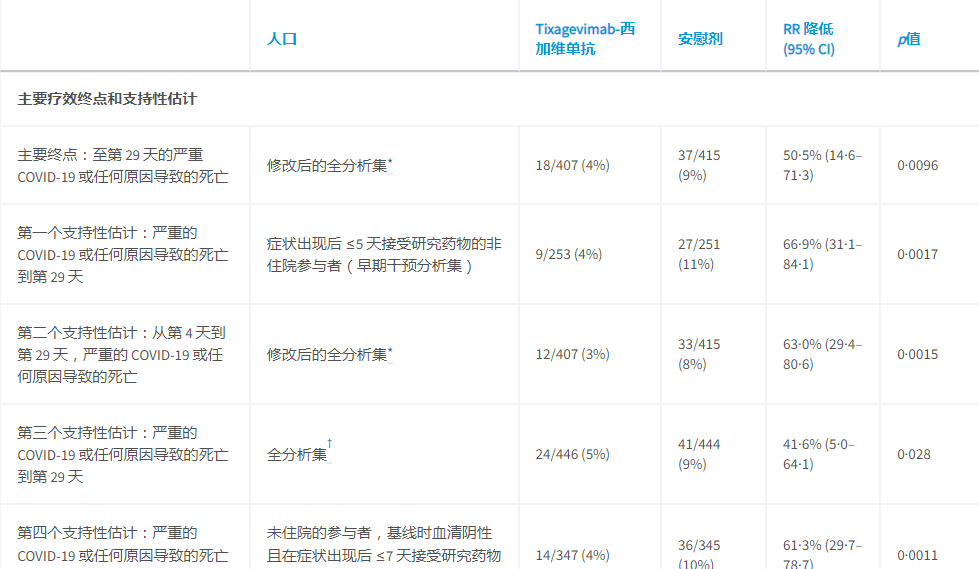Click the RR 降低 (95% CI) header

pos(809,38)
